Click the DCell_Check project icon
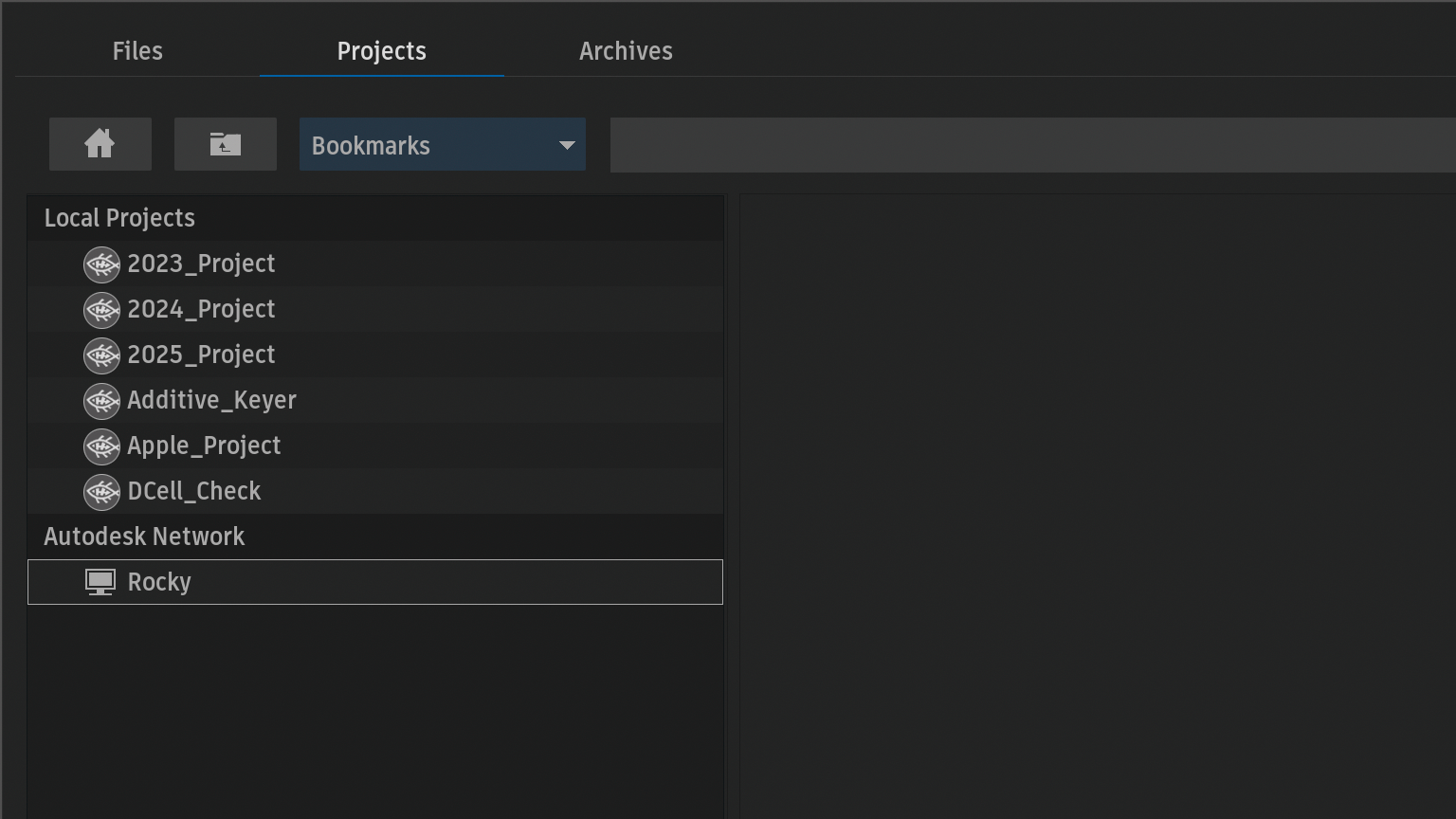This screenshot has height=819, width=1456. pyautogui.click(x=101, y=492)
